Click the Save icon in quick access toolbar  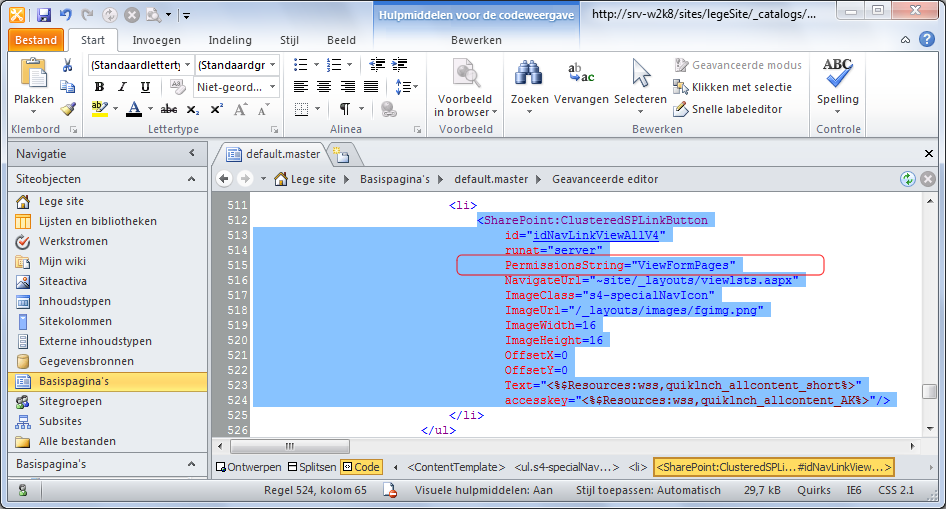point(43,14)
